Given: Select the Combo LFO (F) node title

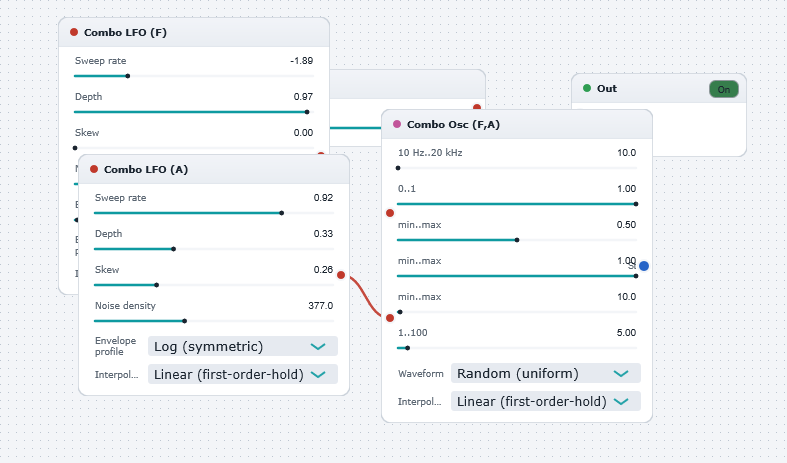Looking at the screenshot, I should (x=125, y=33).
